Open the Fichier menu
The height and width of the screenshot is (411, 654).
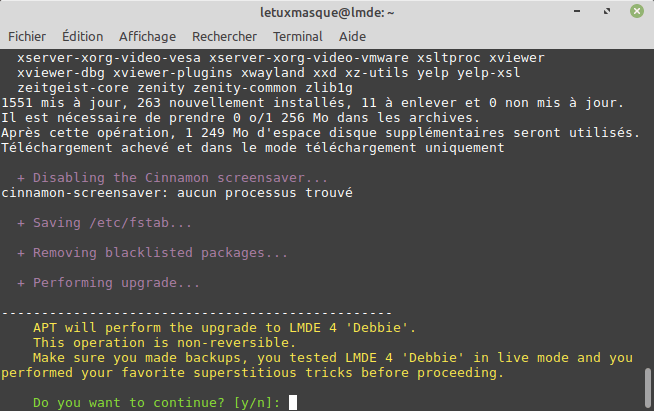(x=27, y=36)
